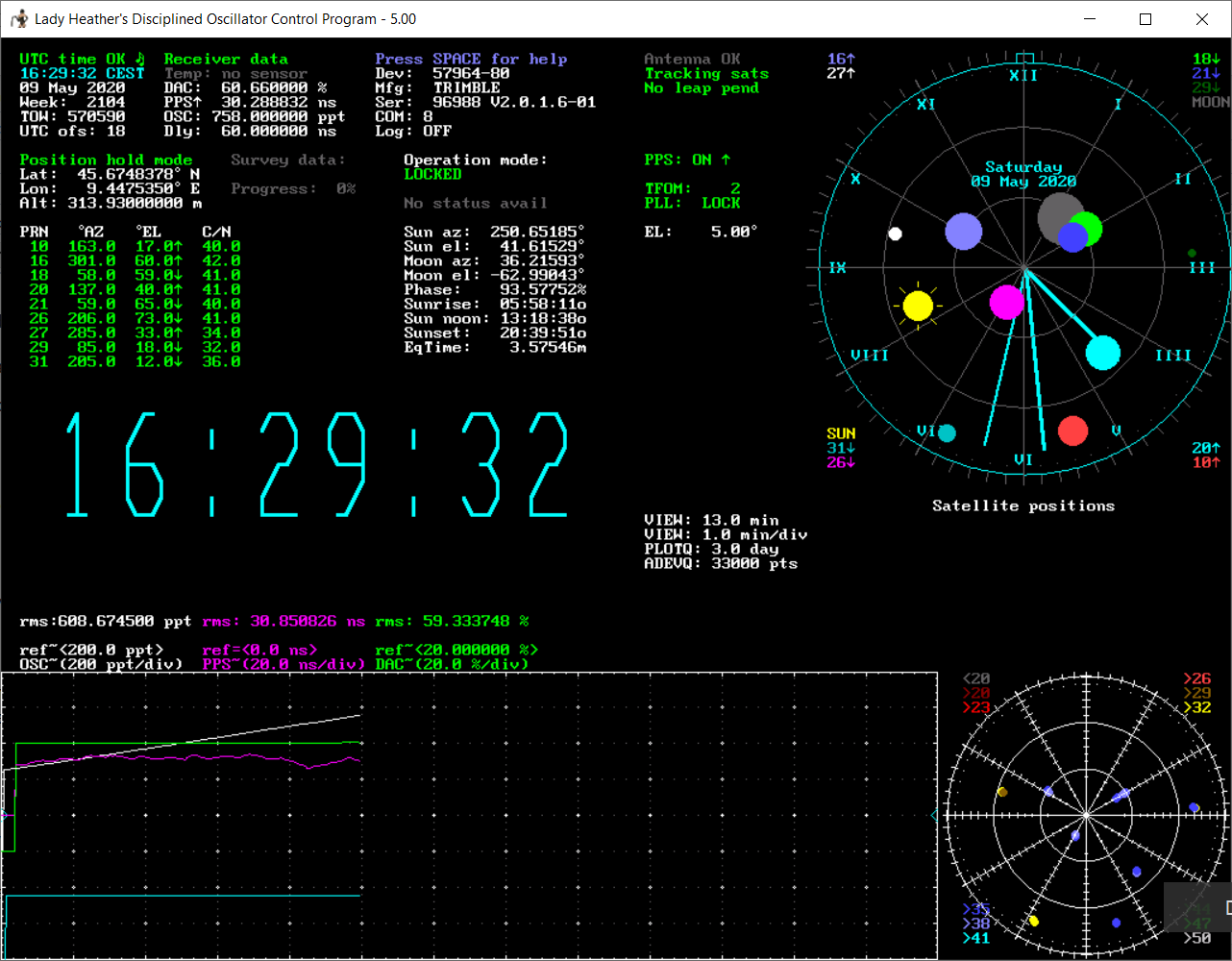Click the altitude value 313.93000000 m
This screenshot has height=961, width=1232.
(135, 204)
